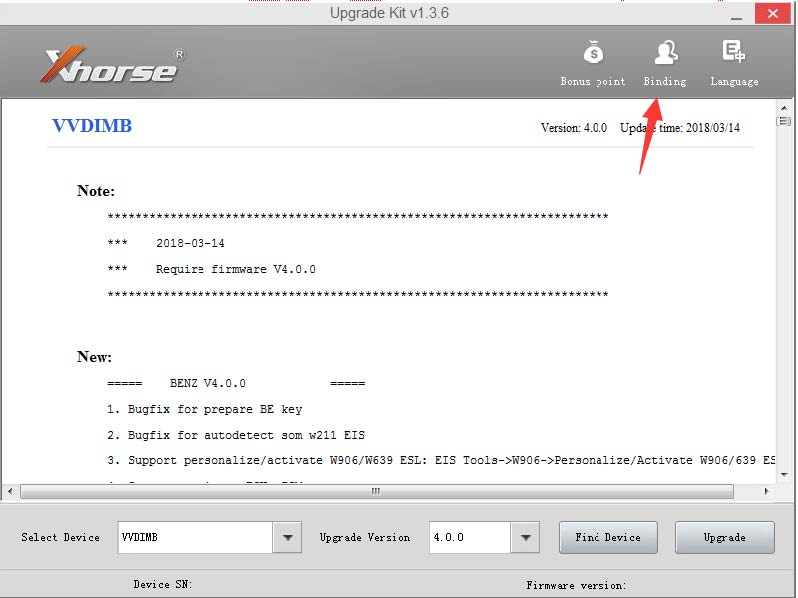The image size is (798, 598).
Task: Click the vertical scrollbar thumb grip
Action: [784, 121]
